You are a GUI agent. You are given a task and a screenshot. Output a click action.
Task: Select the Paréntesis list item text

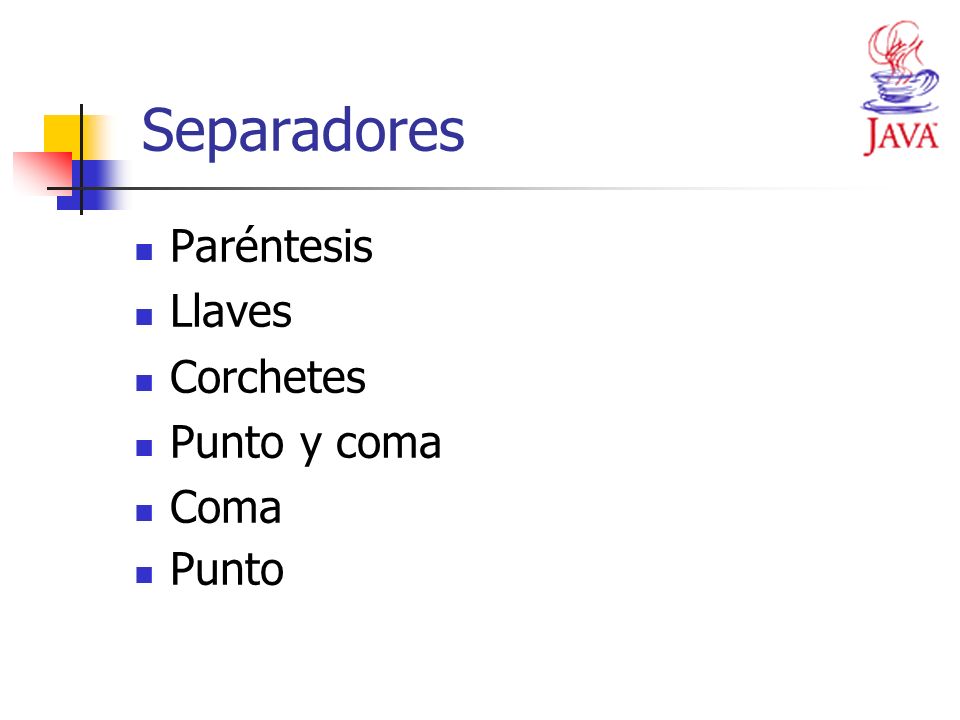[271, 245]
